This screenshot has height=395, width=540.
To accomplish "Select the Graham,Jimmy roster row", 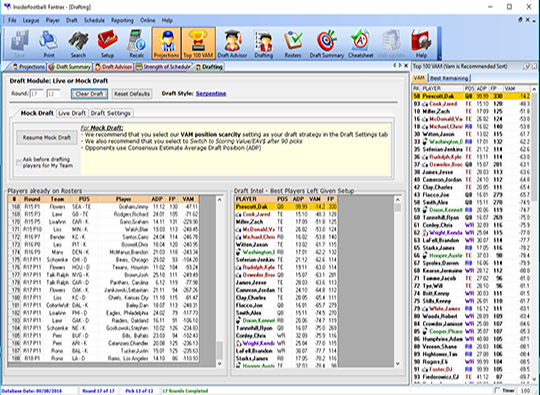I will (104, 207).
